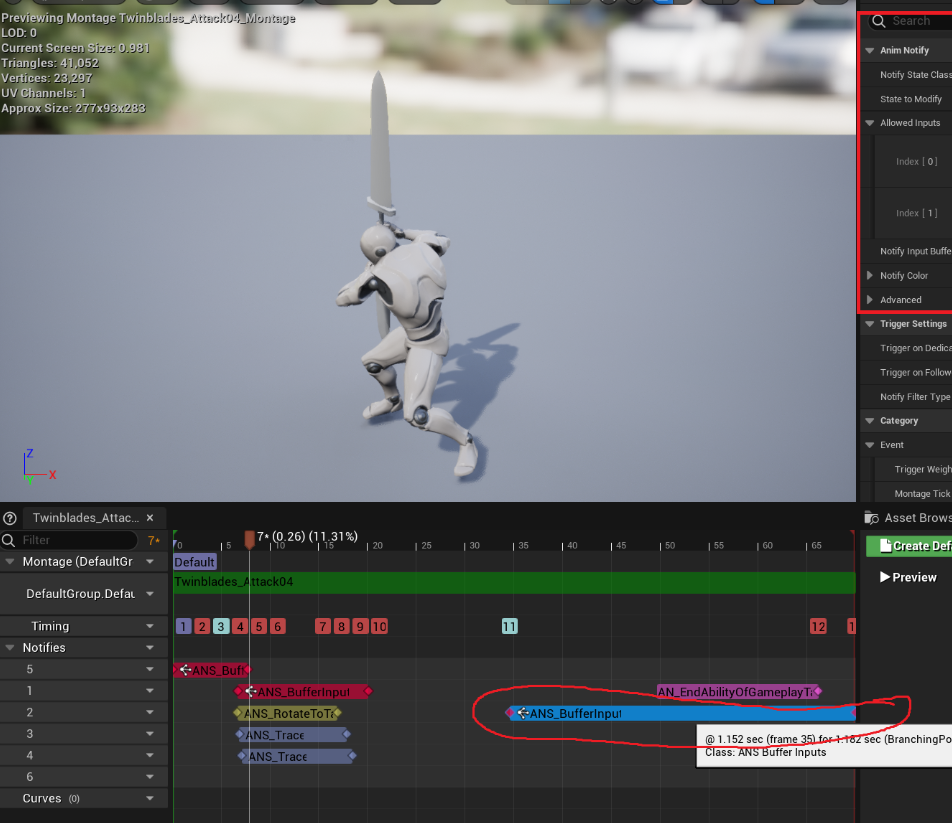Select the AN_EndAbilityOfGameplayTag notify
952x823 pixels.
point(735,691)
